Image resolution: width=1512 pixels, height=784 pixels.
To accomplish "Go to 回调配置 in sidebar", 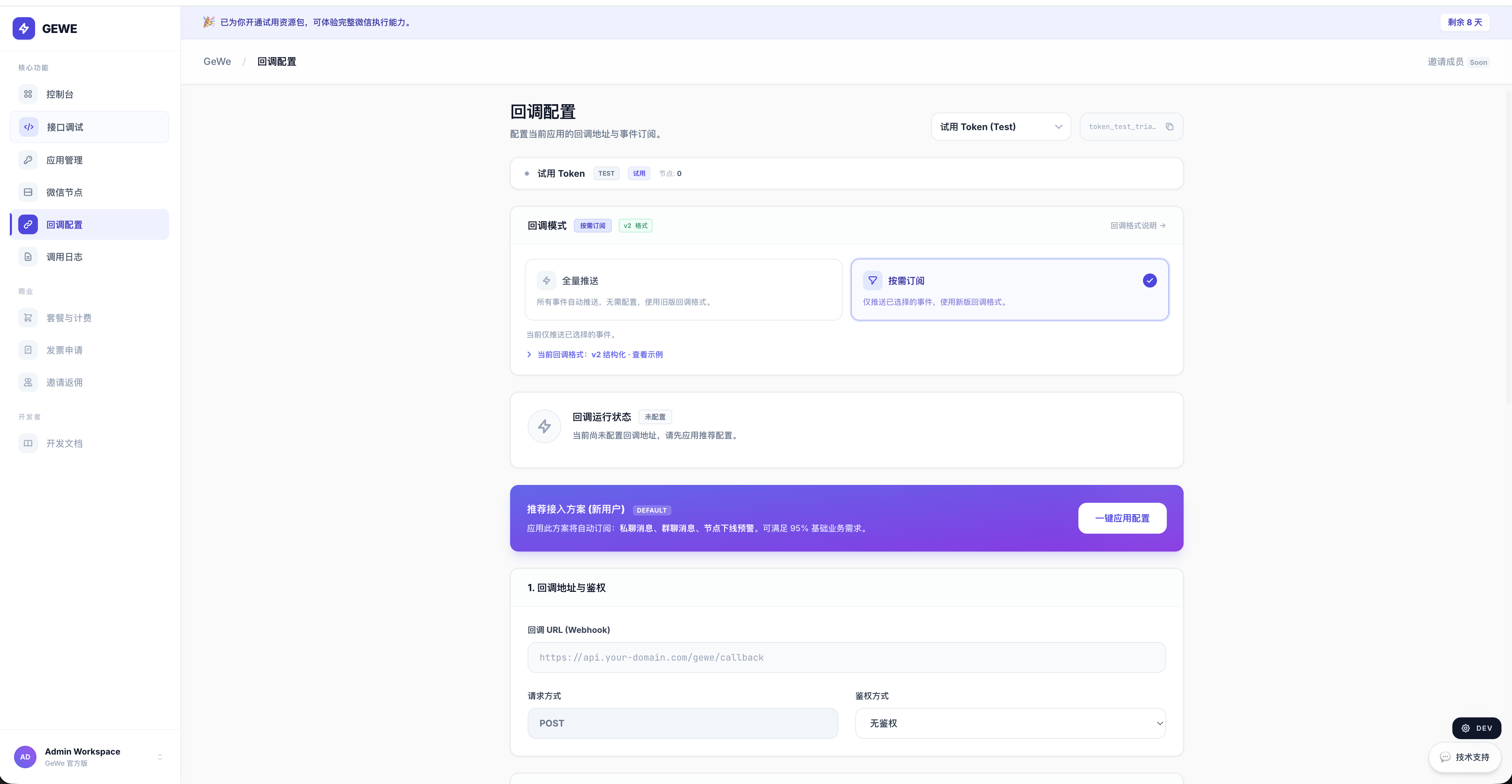I will [x=89, y=224].
